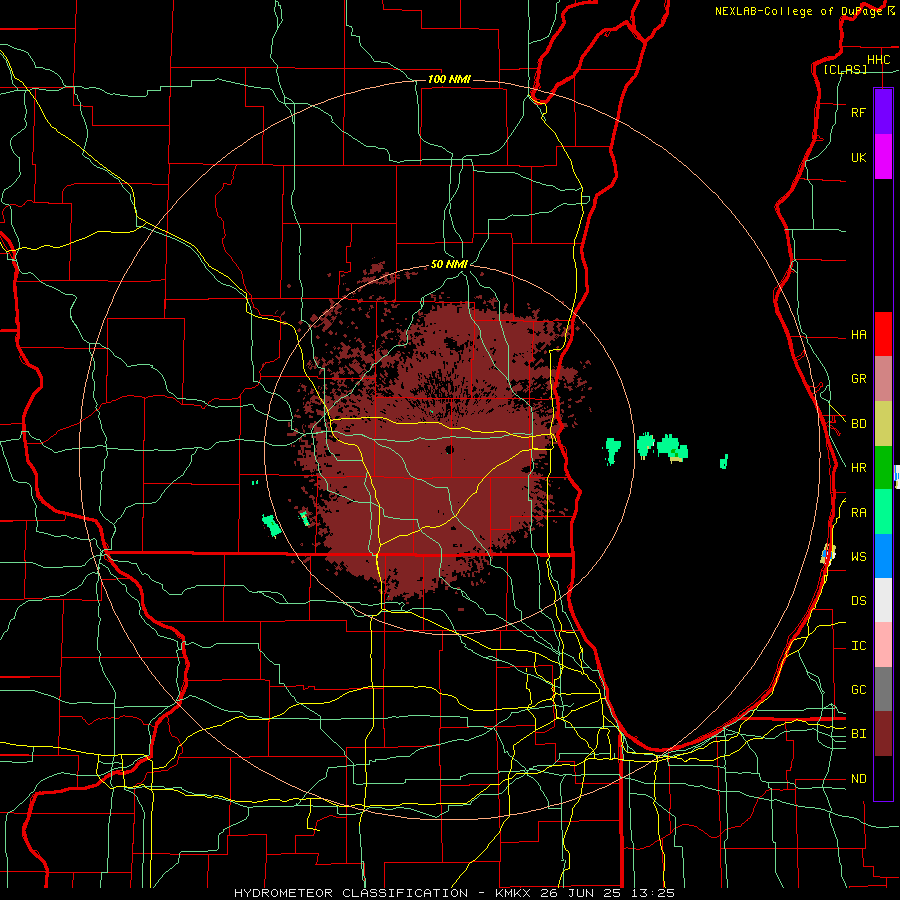Select the BD legend label
Viewport: 900px width, 900px height.
pyautogui.click(x=858, y=424)
